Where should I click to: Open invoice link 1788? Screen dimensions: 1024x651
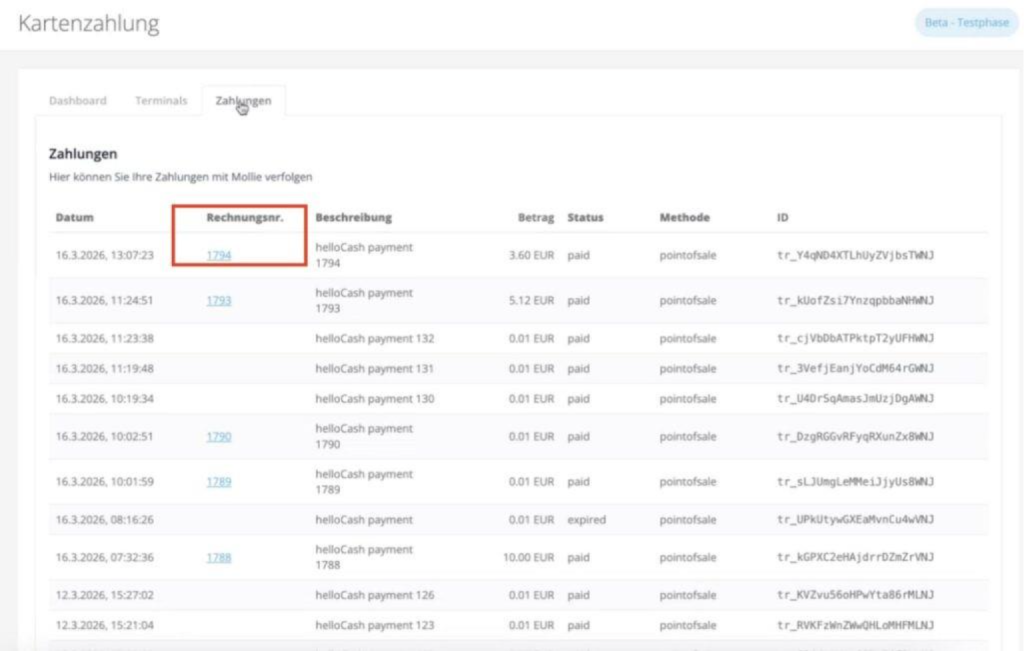click(x=219, y=558)
